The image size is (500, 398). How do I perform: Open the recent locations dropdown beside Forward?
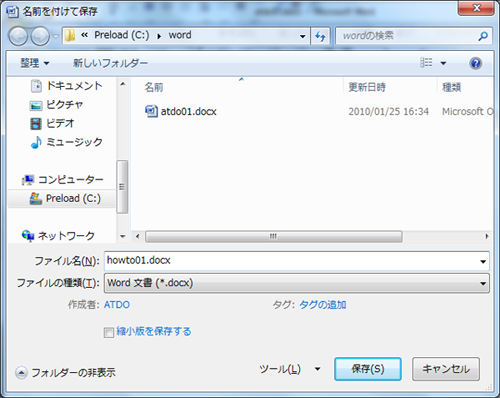pyautogui.click(x=56, y=36)
